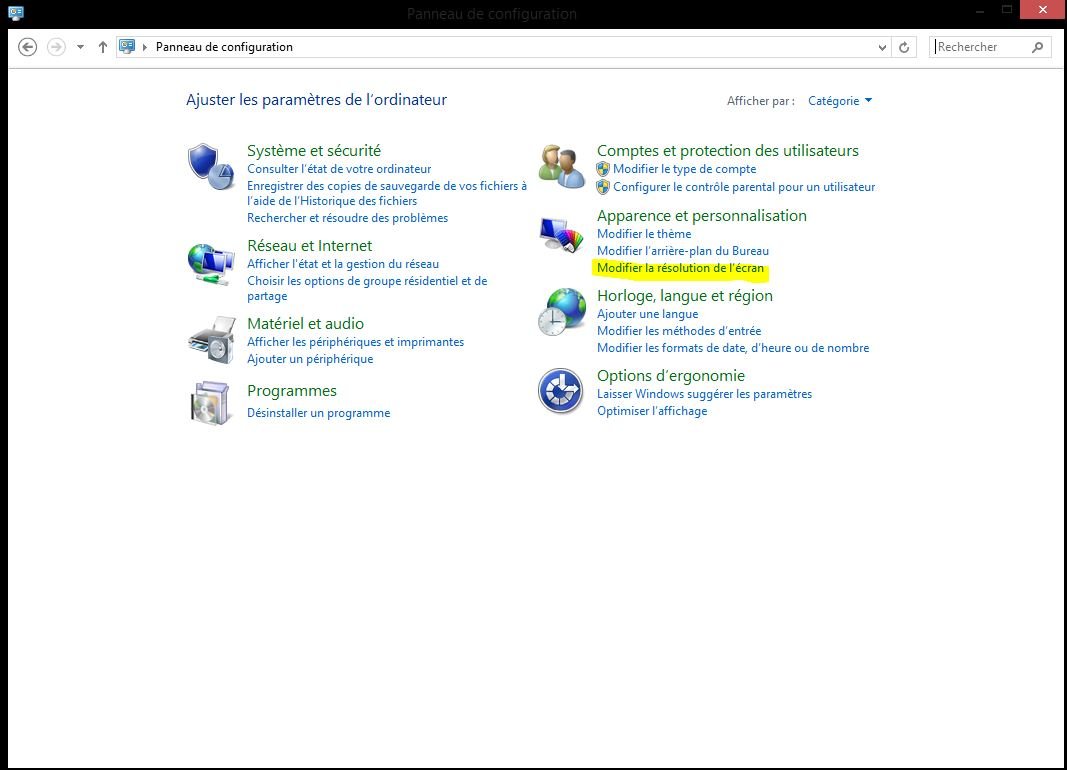This screenshot has width=1067, height=770.
Task: Open the Réseau et Internet globe icon
Action: point(211,264)
